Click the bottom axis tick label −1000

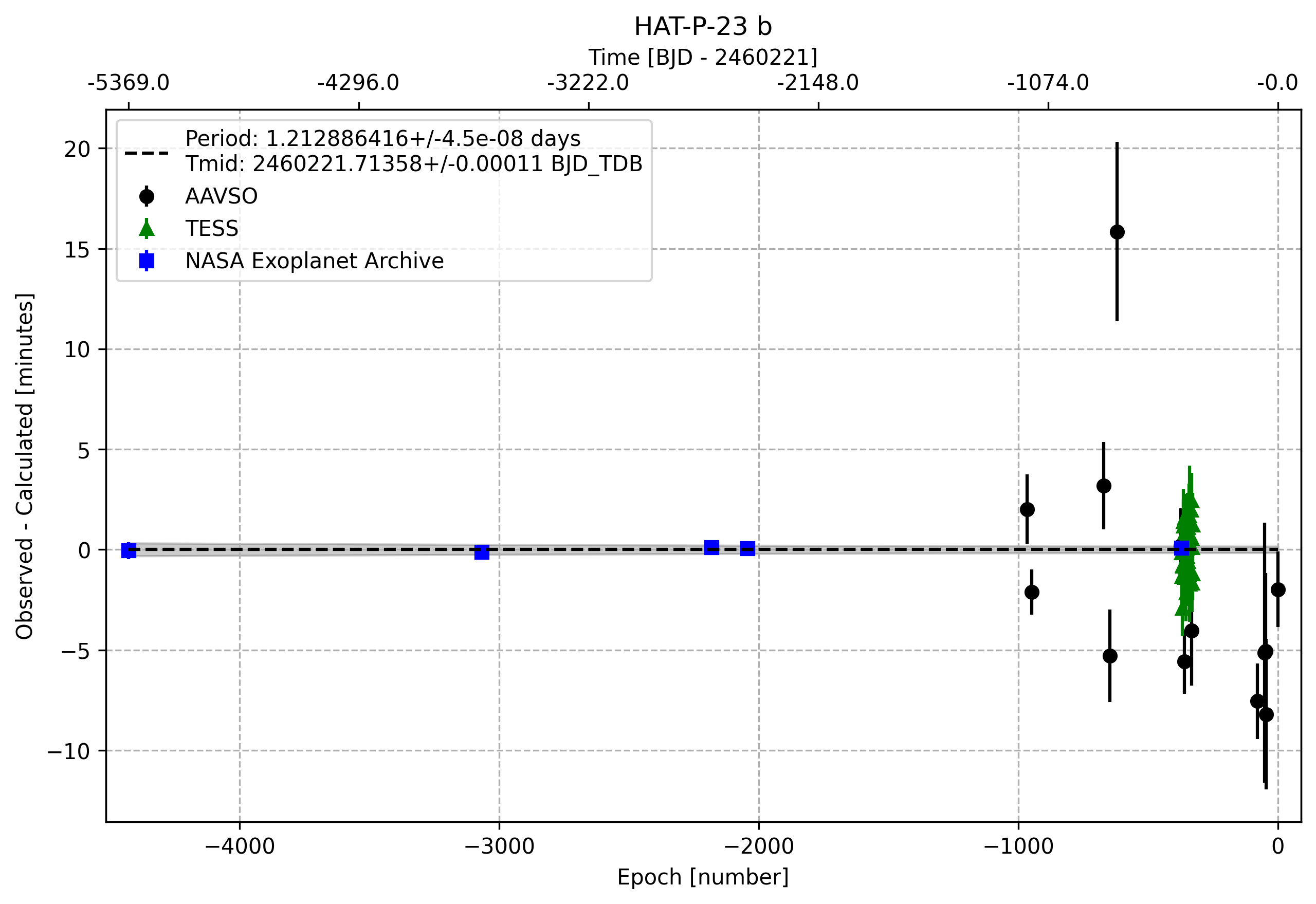(x=1018, y=847)
